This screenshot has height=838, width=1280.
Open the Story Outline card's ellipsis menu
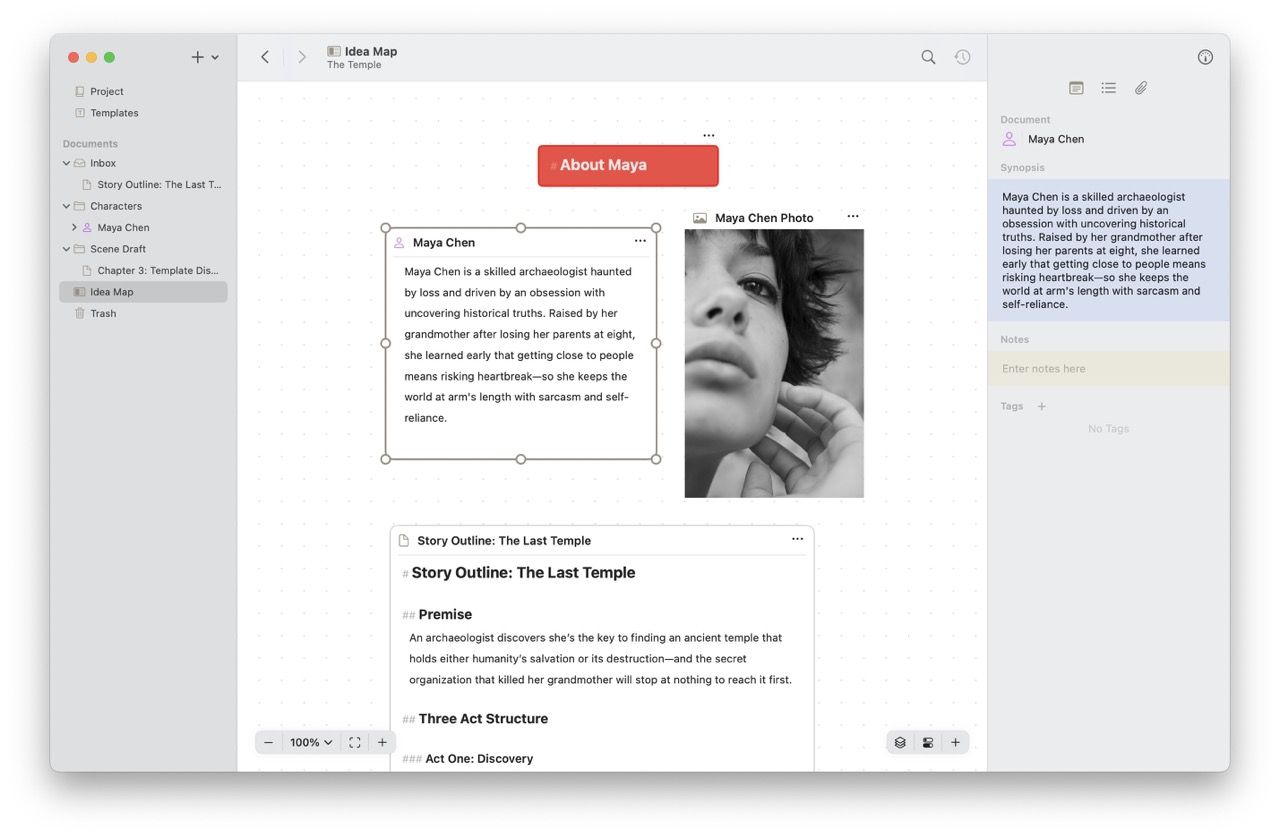[x=797, y=538]
